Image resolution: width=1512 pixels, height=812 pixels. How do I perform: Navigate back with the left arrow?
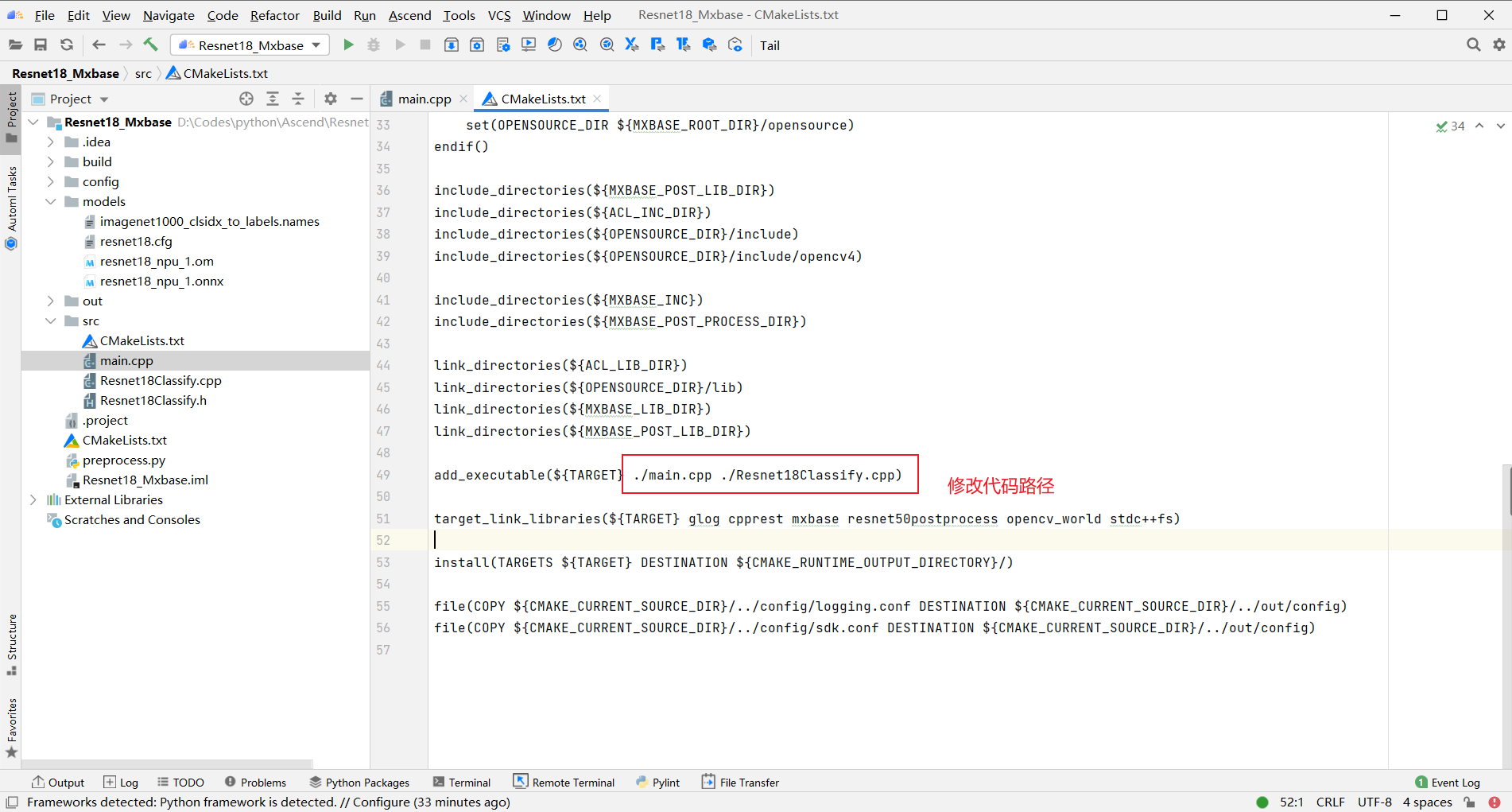(x=99, y=45)
